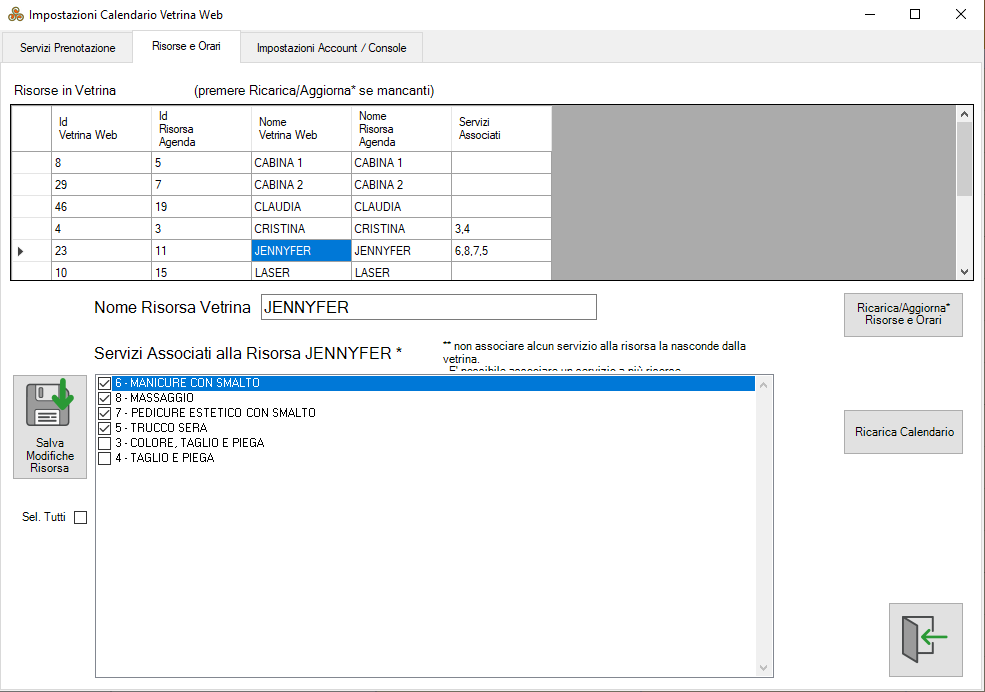Click the Nome Risorsa Vetrina text field
Image resolution: width=985 pixels, height=692 pixels.
[428, 307]
